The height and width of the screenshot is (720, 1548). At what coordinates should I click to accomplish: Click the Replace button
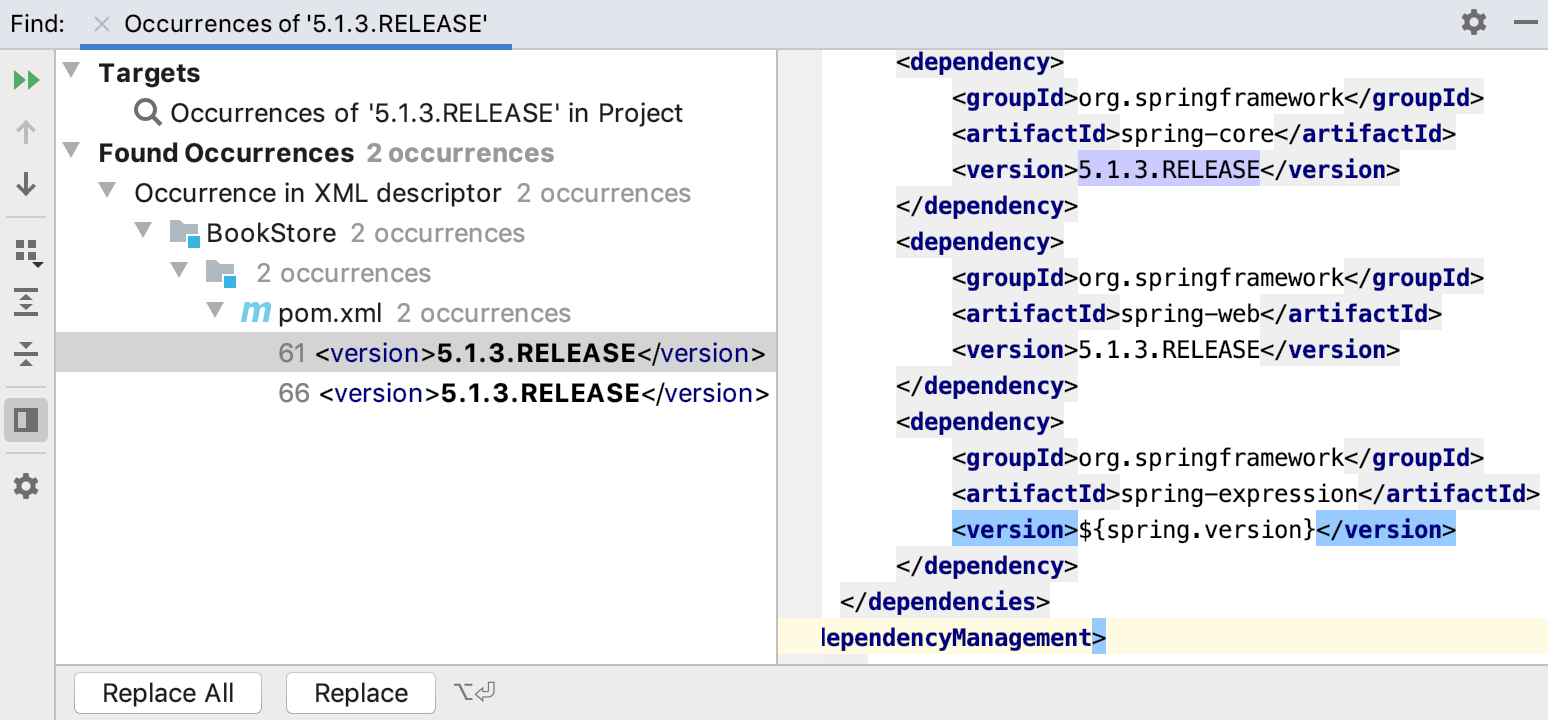click(361, 693)
